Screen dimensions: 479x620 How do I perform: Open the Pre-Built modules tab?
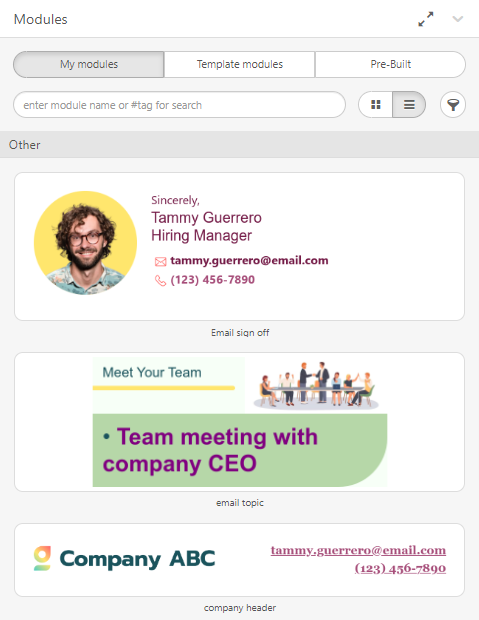click(x=390, y=64)
